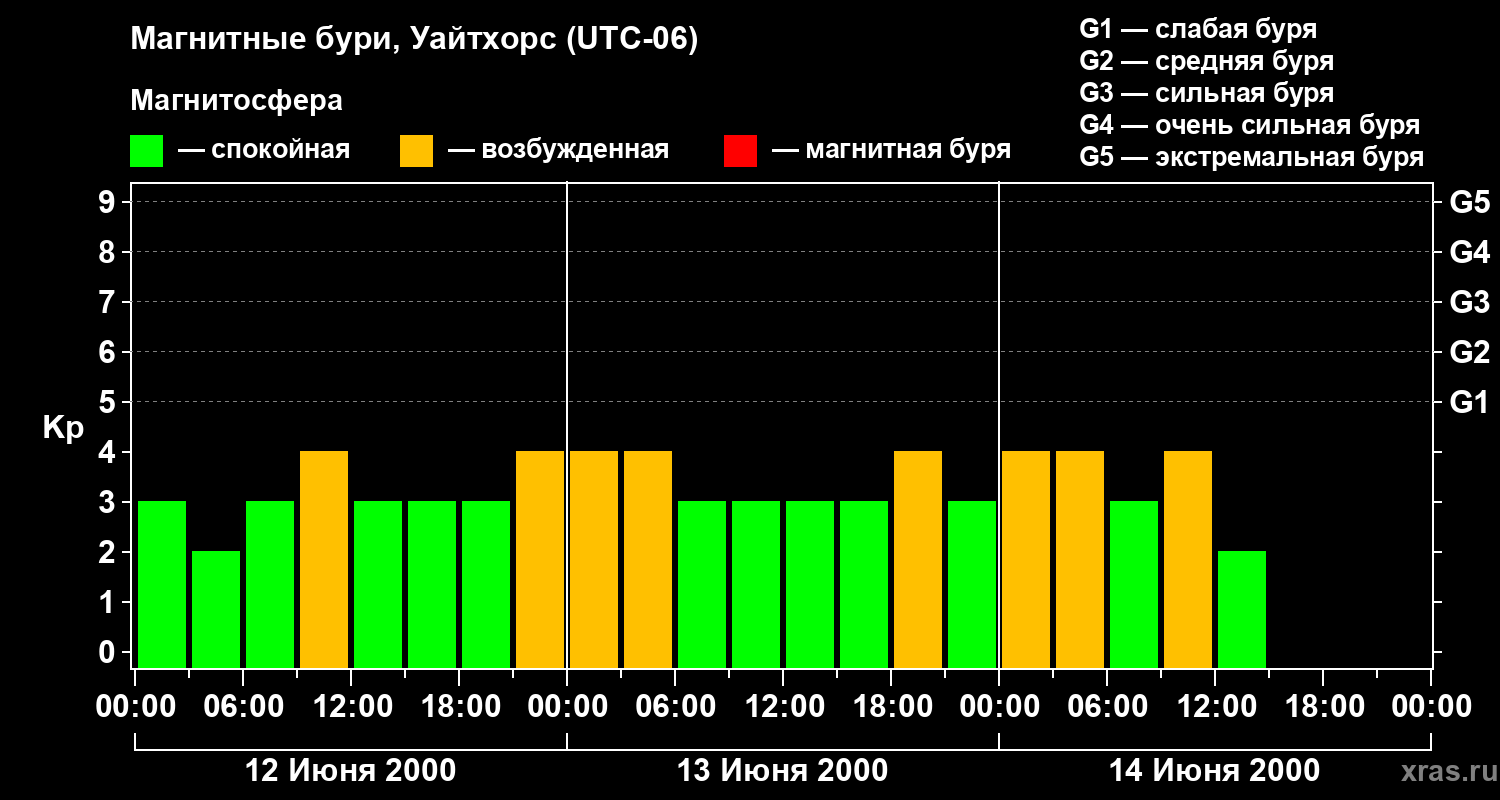1500x800 pixels.
Task: Click the 13 June 00:00–03:00 orange bar
Action: 594,559
